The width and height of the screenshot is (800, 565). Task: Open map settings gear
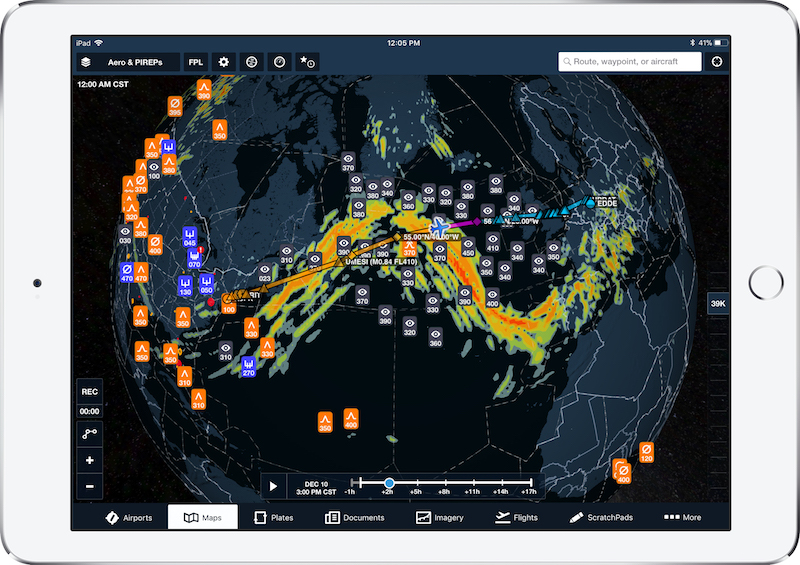(x=224, y=62)
